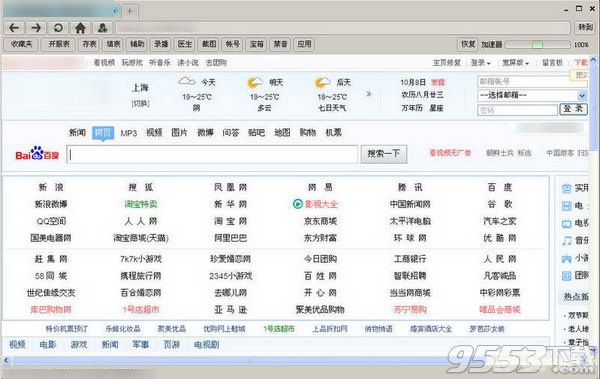Viewport: 600px width, 379px height.
Task: Click the 医生 toolbar button
Action: (185, 44)
